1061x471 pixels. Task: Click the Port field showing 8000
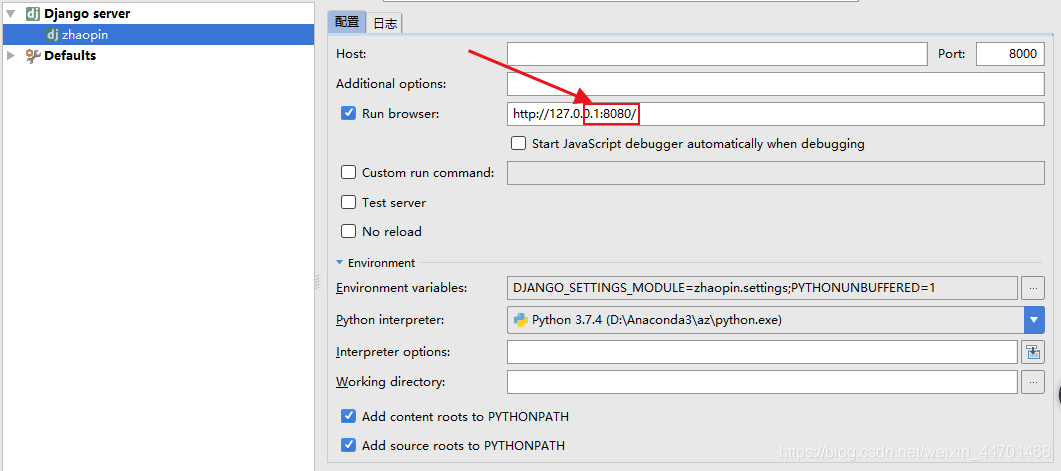(x=1010, y=54)
